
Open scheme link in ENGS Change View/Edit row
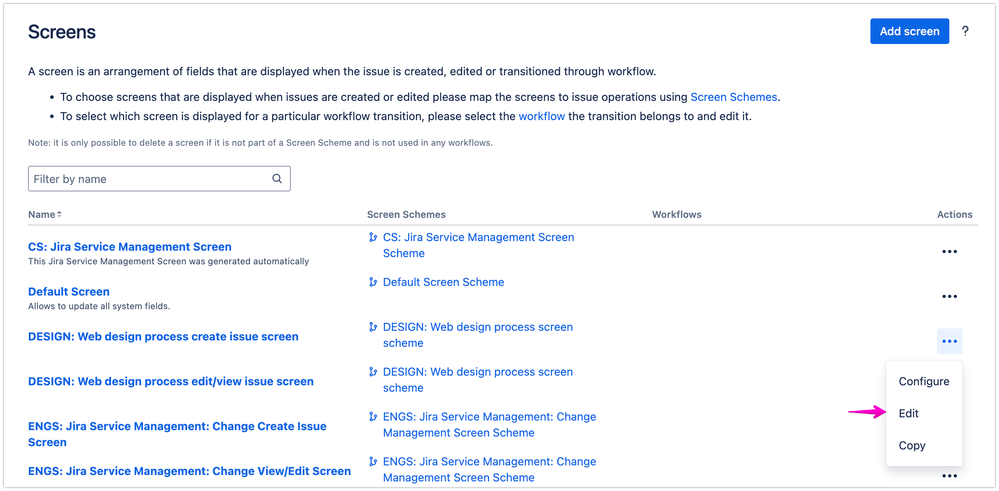coord(489,469)
